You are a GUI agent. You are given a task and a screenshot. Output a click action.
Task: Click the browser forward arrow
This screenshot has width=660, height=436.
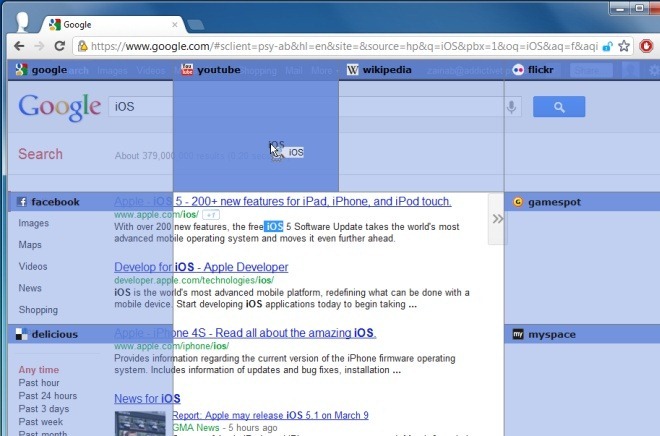[39, 46]
